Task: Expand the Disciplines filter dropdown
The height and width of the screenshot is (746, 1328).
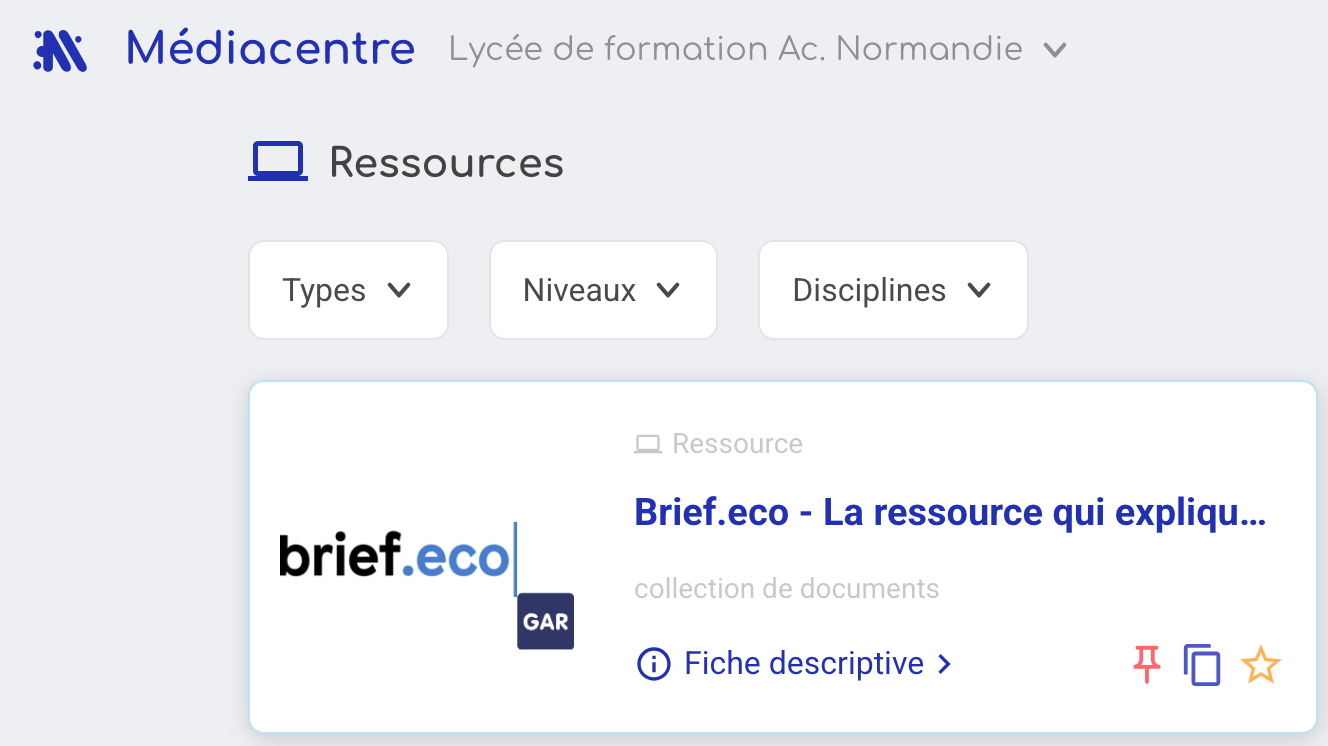Action: coord(892,291)
